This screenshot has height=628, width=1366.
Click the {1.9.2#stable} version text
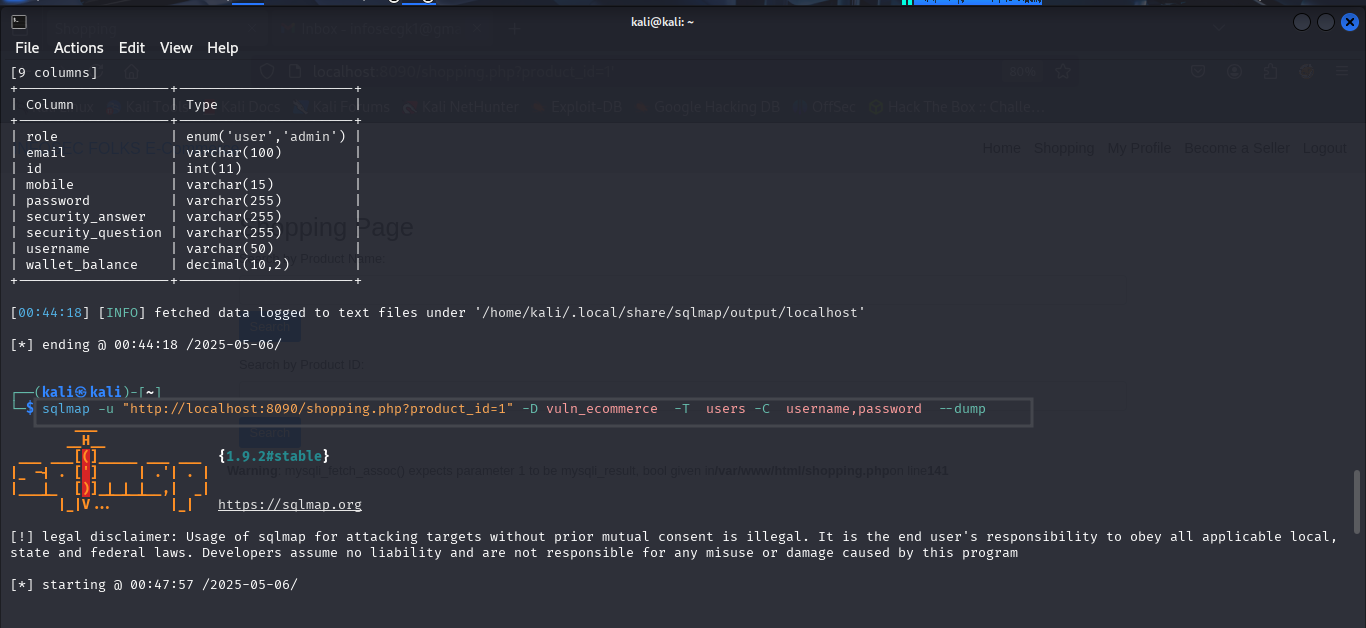click(x=274, y=456)
